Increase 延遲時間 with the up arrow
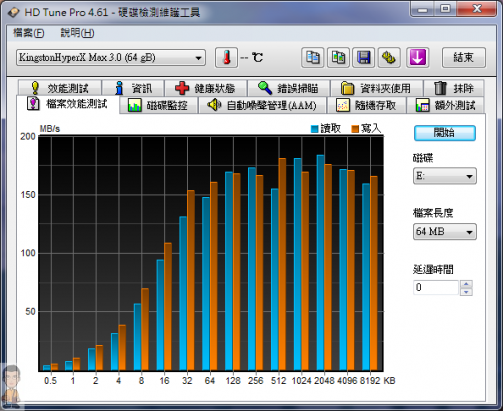503x411 pixels. pyautogui.click(x=466, y=284)
